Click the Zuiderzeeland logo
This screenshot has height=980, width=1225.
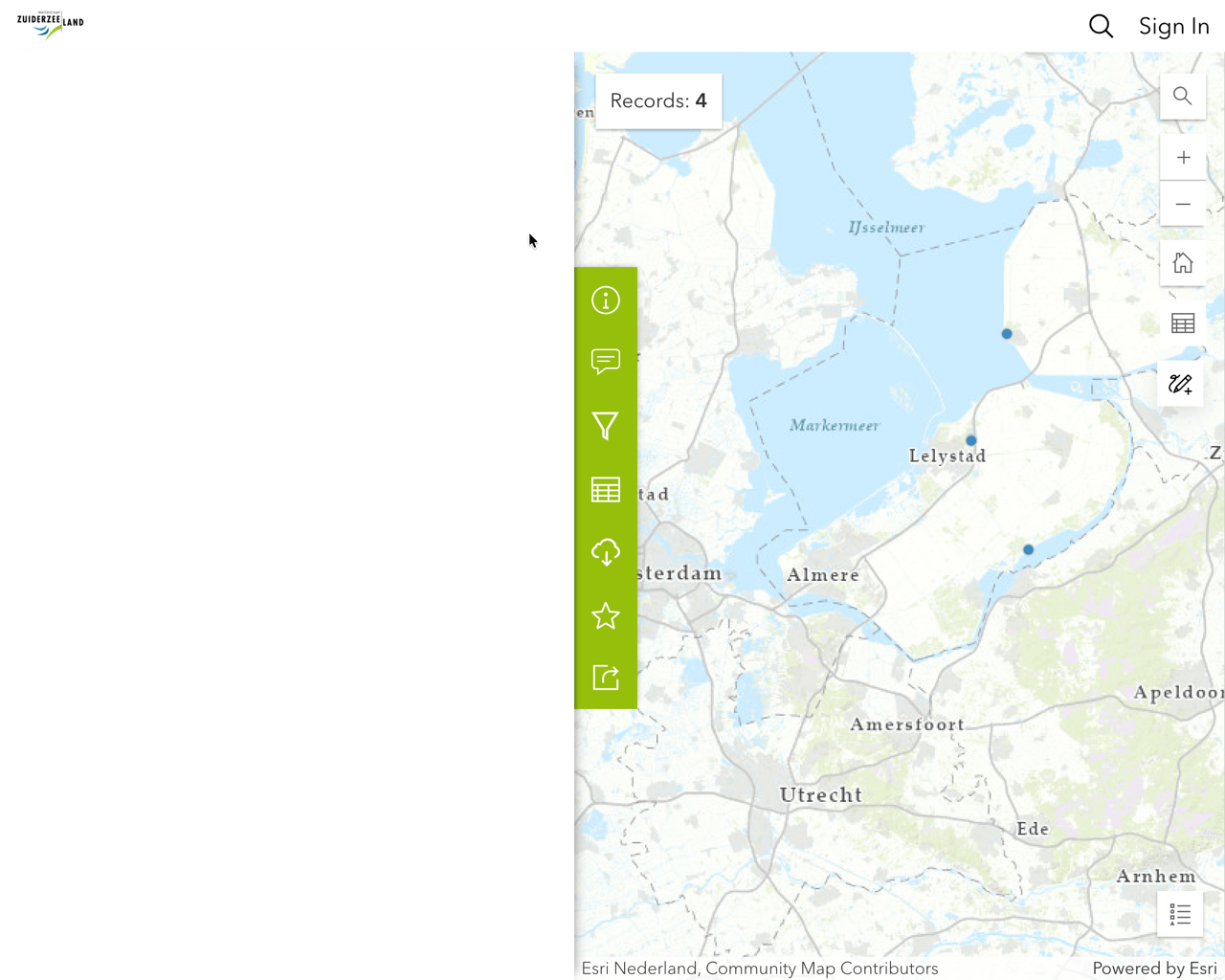point(51,24)
